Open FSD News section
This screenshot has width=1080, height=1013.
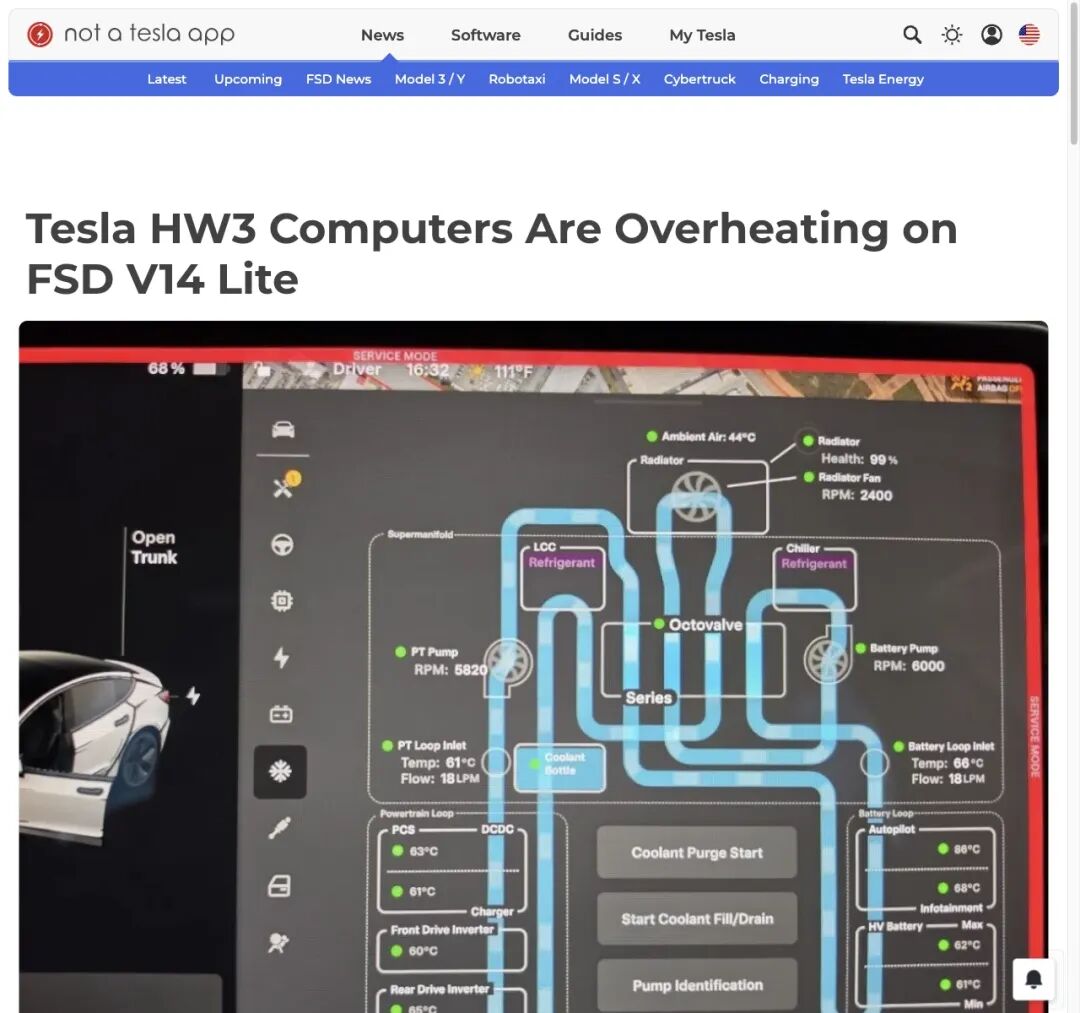(x=338, y=79)
